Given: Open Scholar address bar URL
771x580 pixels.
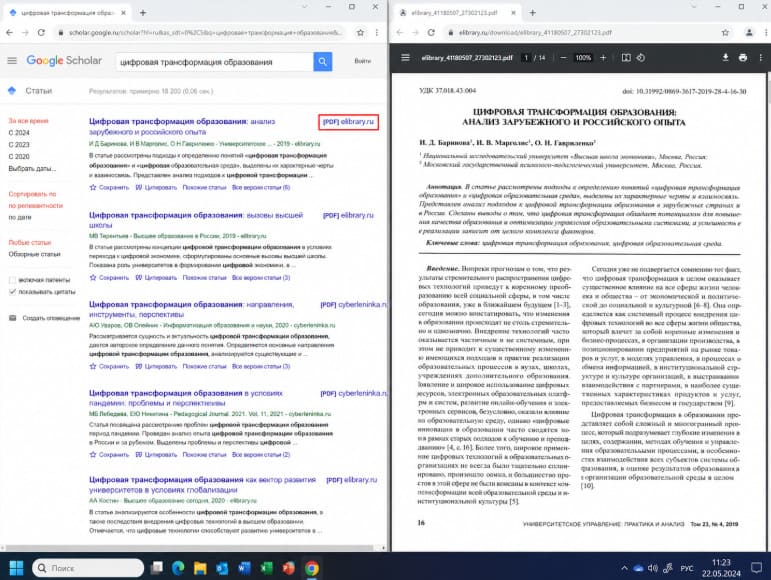Looking at the screenshot, I should coord(204,32).
